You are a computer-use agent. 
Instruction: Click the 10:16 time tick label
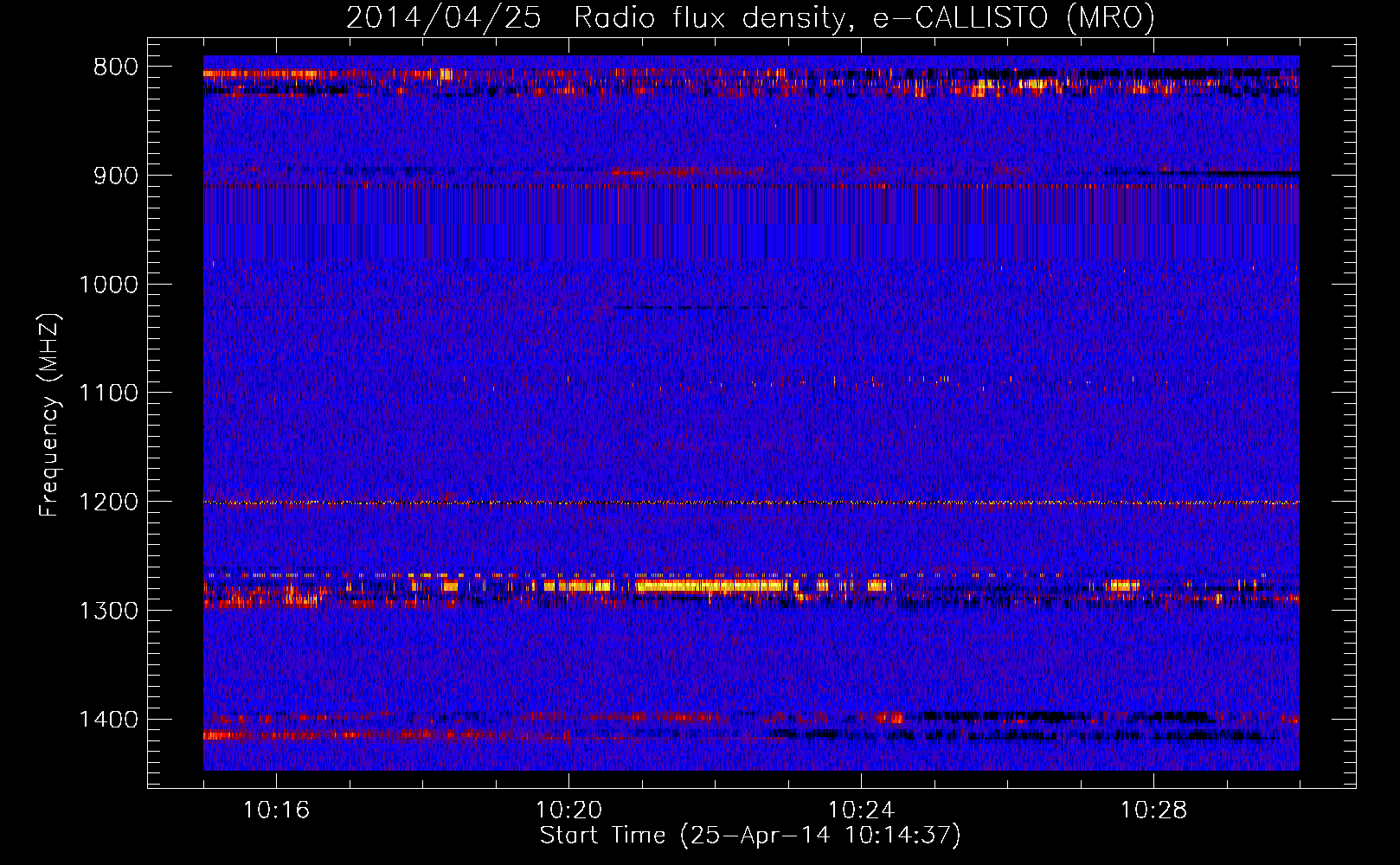point(276,811)
